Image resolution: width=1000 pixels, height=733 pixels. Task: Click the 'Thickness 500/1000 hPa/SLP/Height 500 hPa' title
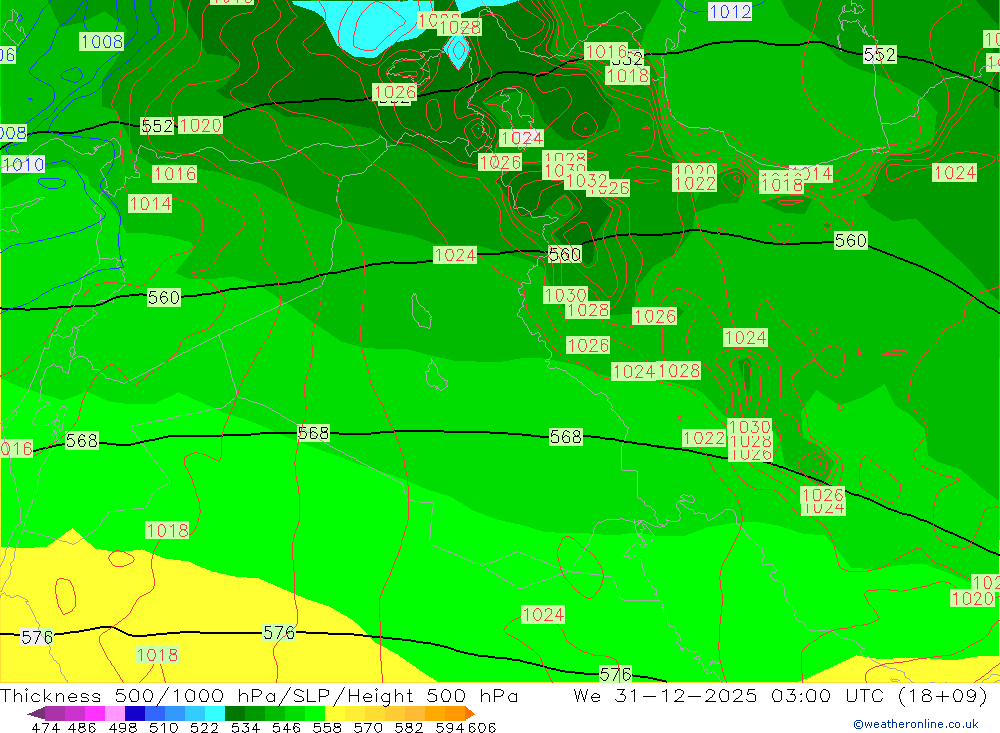(x=259, y=695)
